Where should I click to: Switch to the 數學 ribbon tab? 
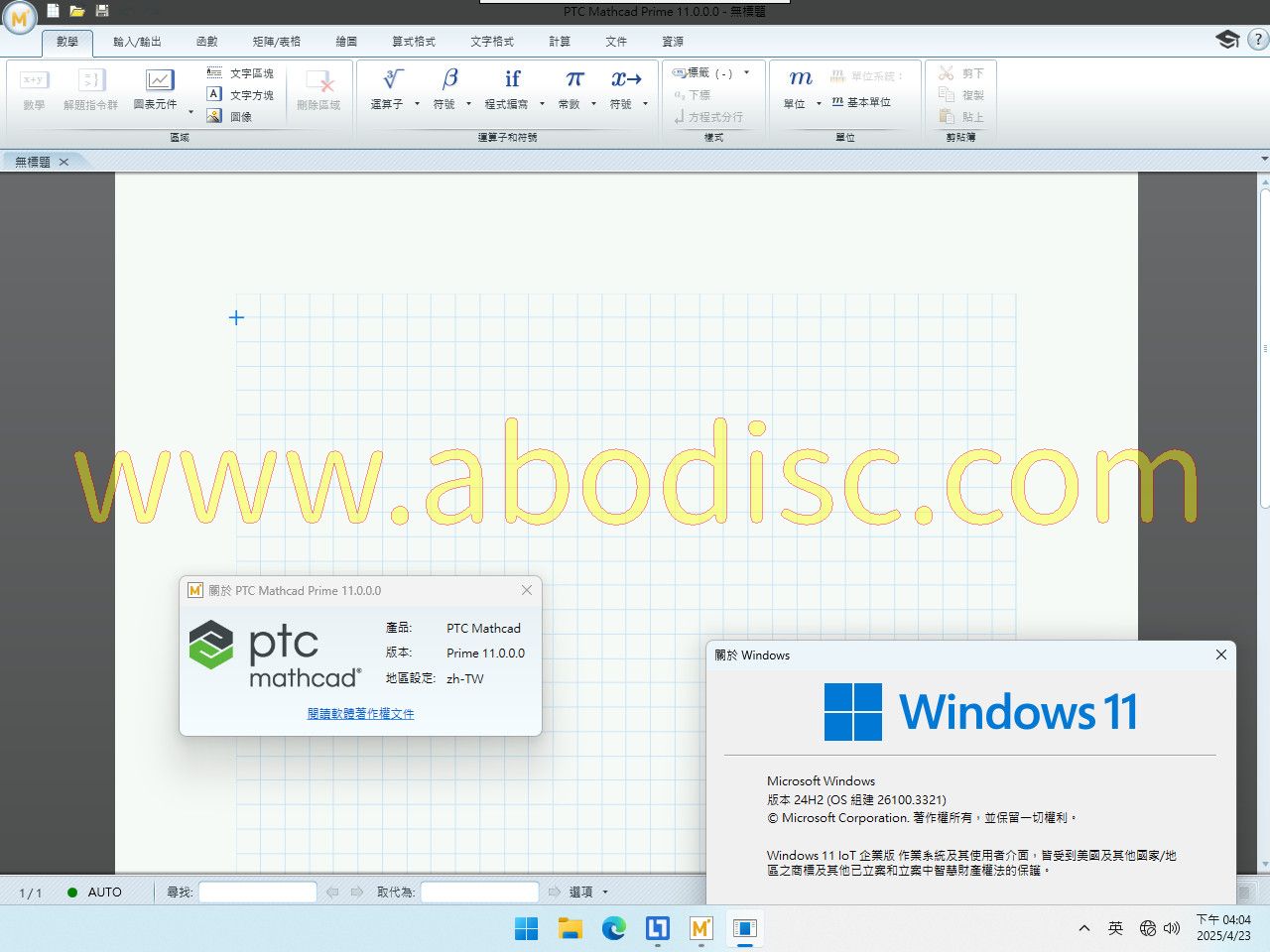[x=67, y=42]
